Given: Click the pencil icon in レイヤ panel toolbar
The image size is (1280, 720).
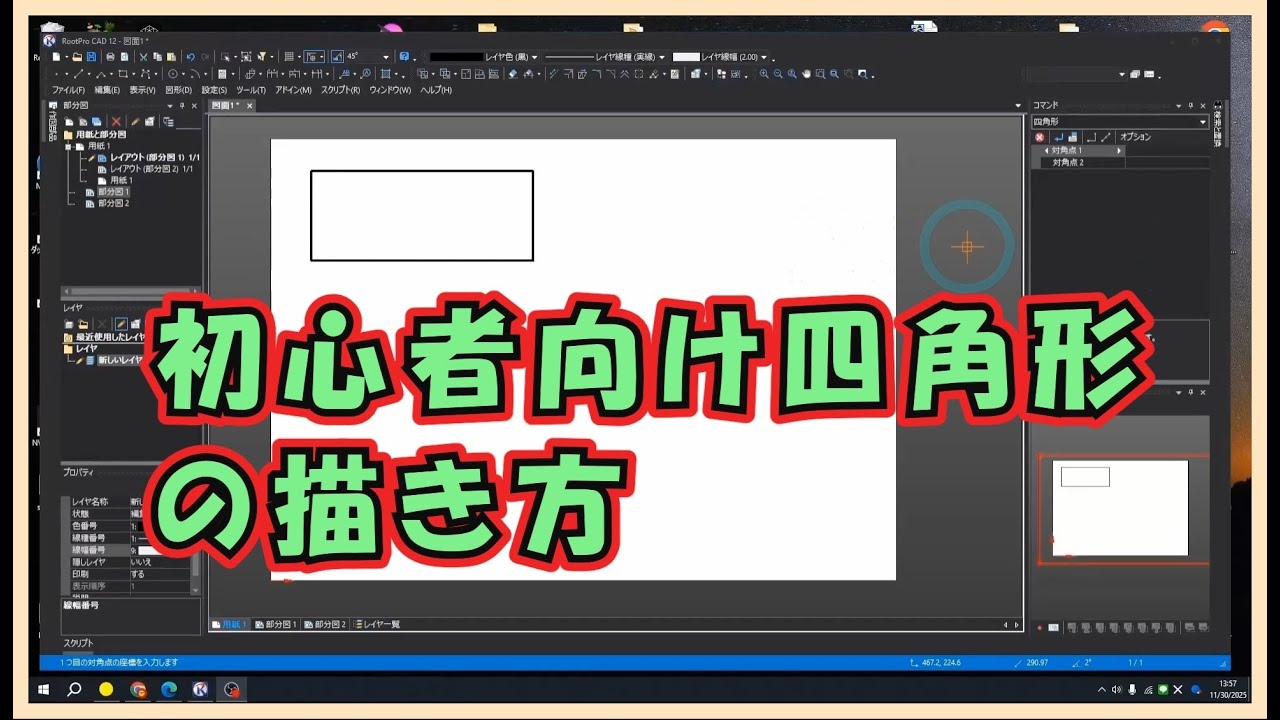Looking at the screenshot, I should coord(121,324).
